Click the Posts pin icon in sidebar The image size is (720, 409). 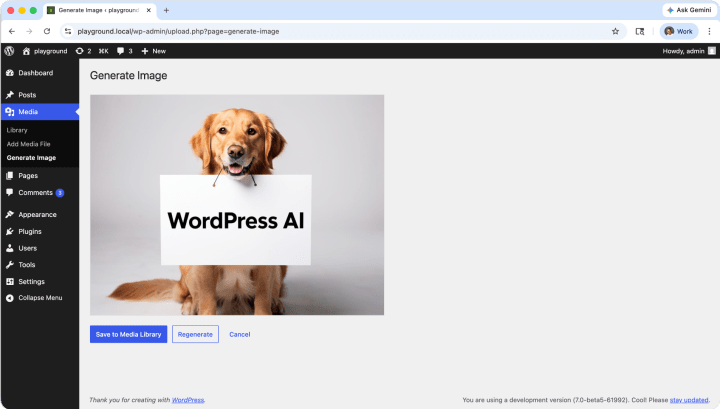(10, 95)
